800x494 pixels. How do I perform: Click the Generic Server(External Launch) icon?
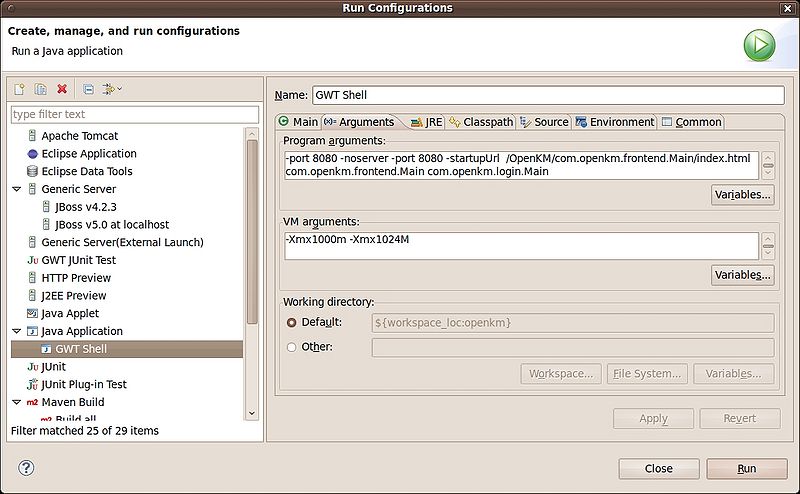click(32, 242)
